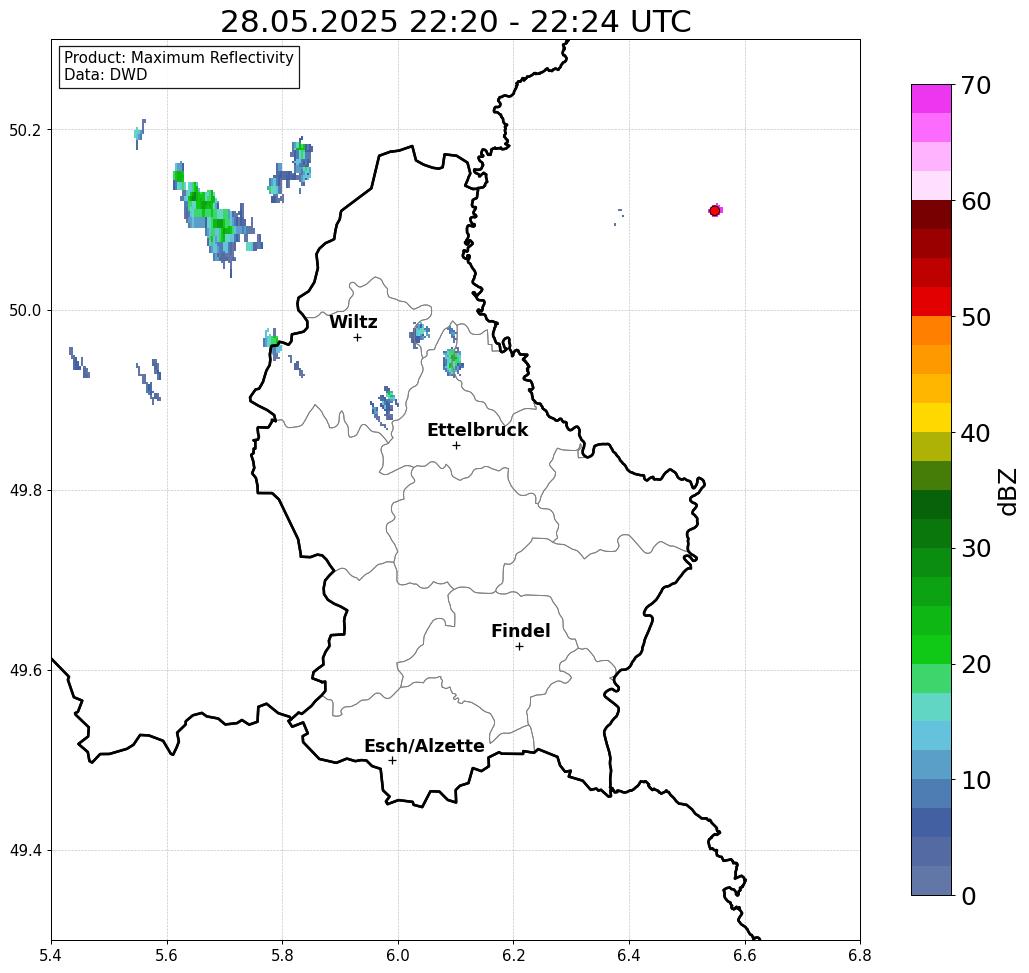Click longitude tick label 5.6
The image size is (1029, 973).
167,955
